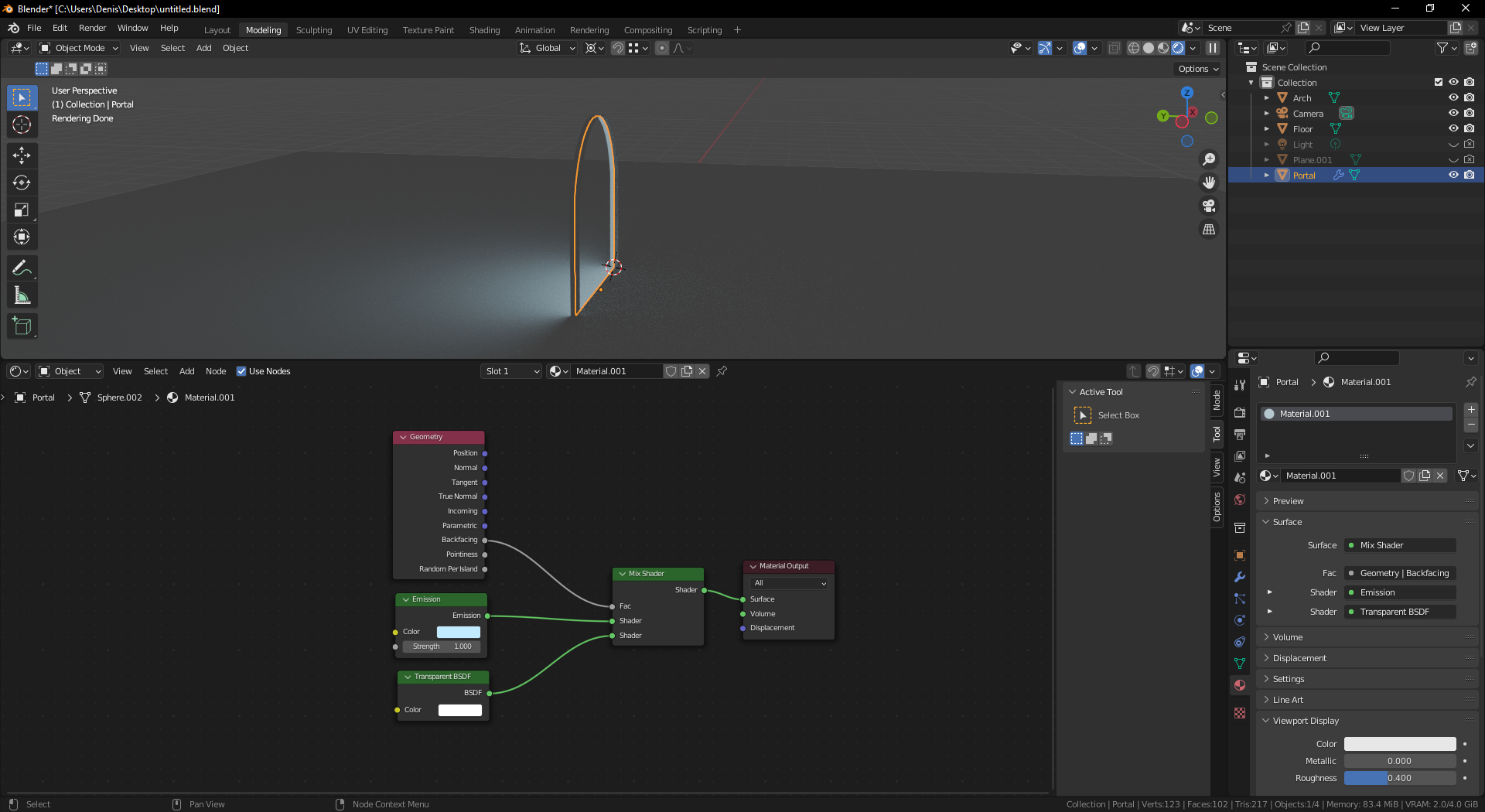Activate the Annotate pencil tool
This screenshot has height=812, width=1485.
click(x=22, y=268)
